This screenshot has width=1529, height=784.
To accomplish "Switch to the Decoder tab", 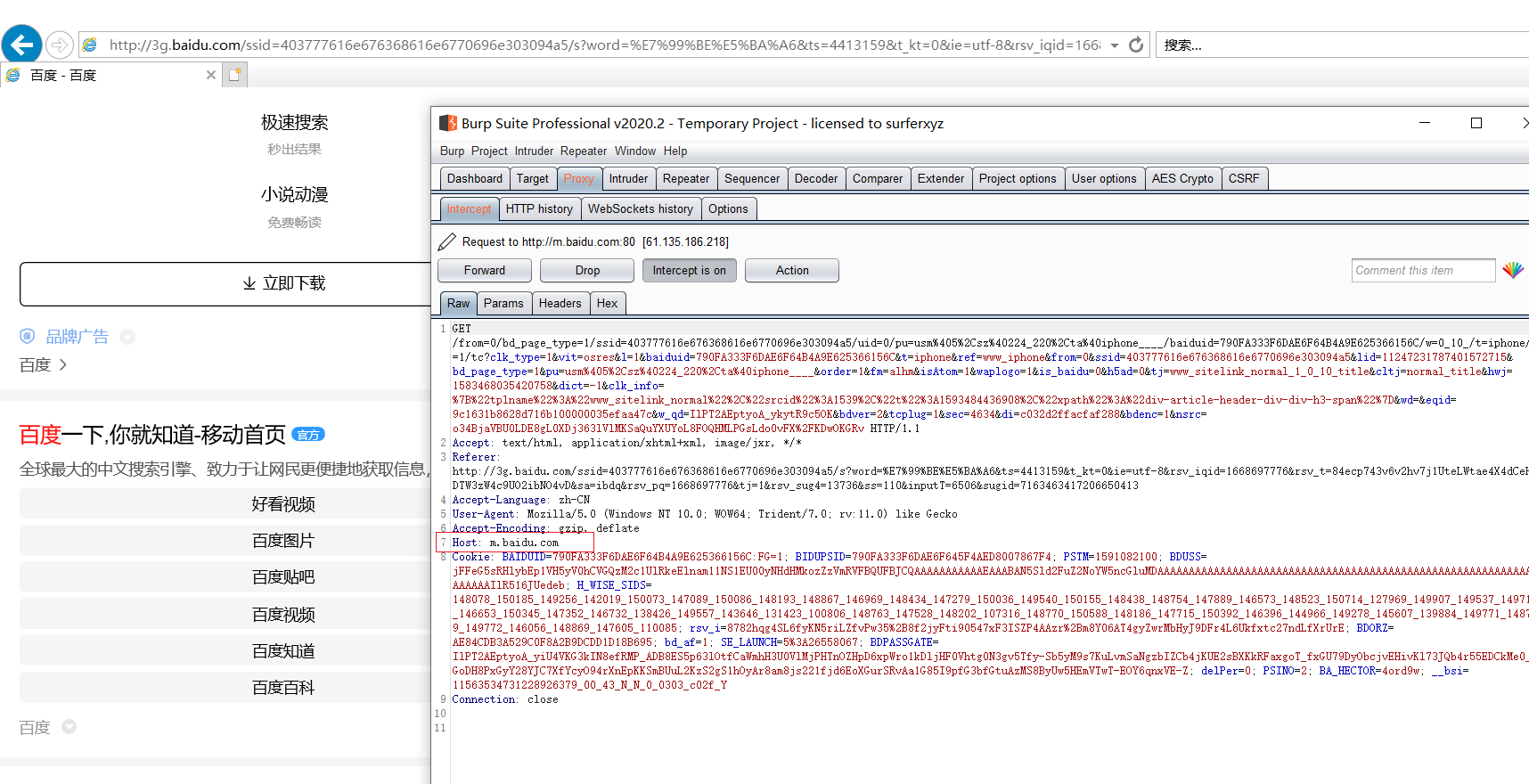I will pos(816,179).
